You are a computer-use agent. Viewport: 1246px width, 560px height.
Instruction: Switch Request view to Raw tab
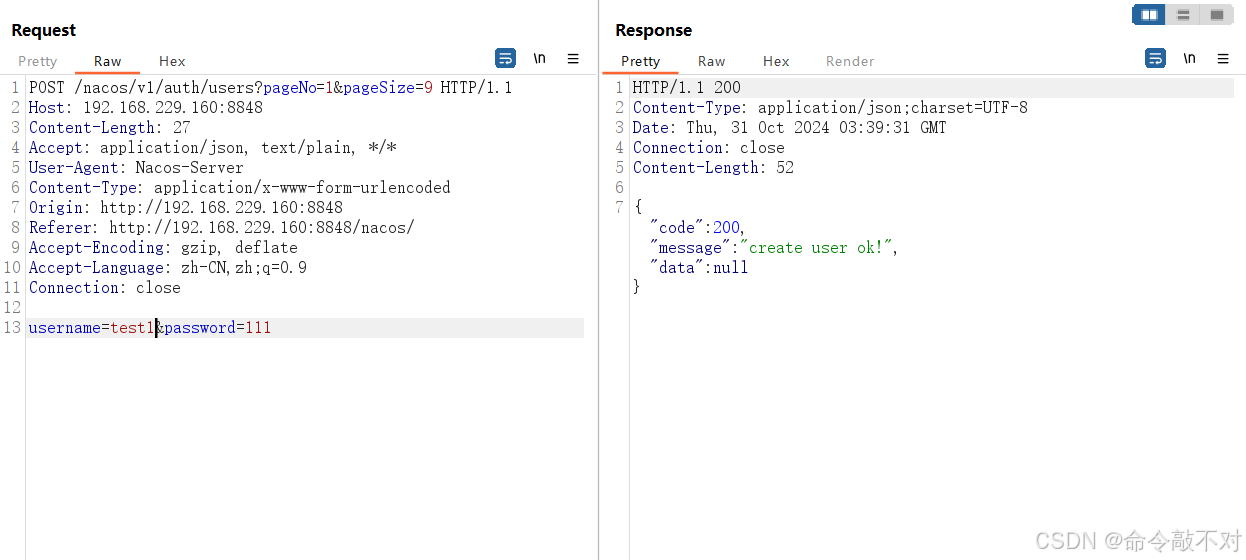(107, 61)
